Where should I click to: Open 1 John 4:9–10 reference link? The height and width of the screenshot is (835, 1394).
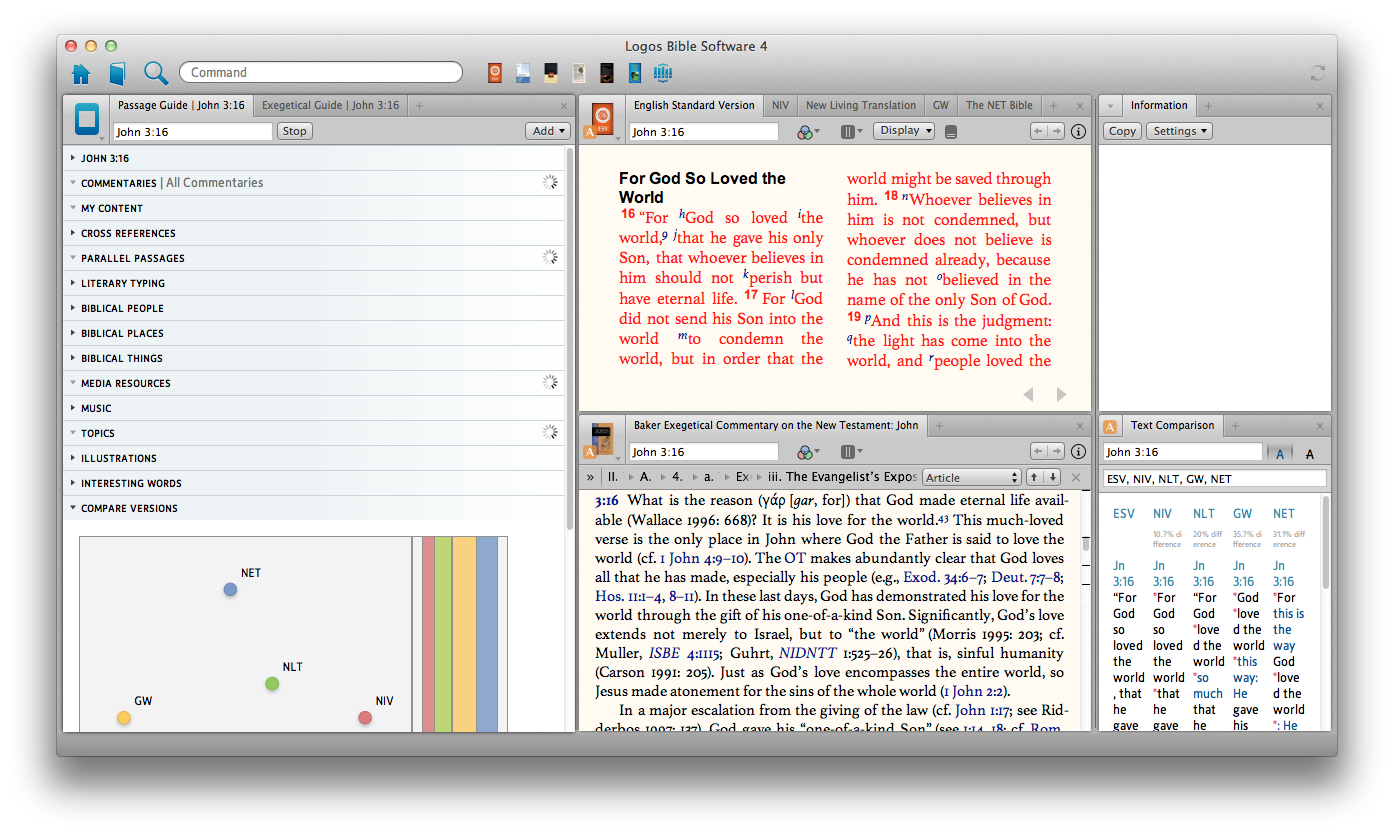[x=706, y=558]
